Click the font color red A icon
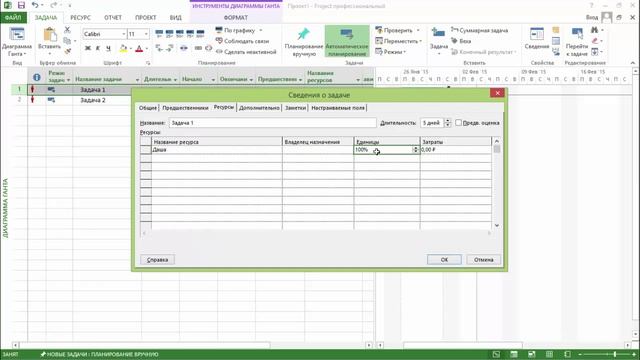Viewport: 640px width, 360px height. tap(139, 49)
